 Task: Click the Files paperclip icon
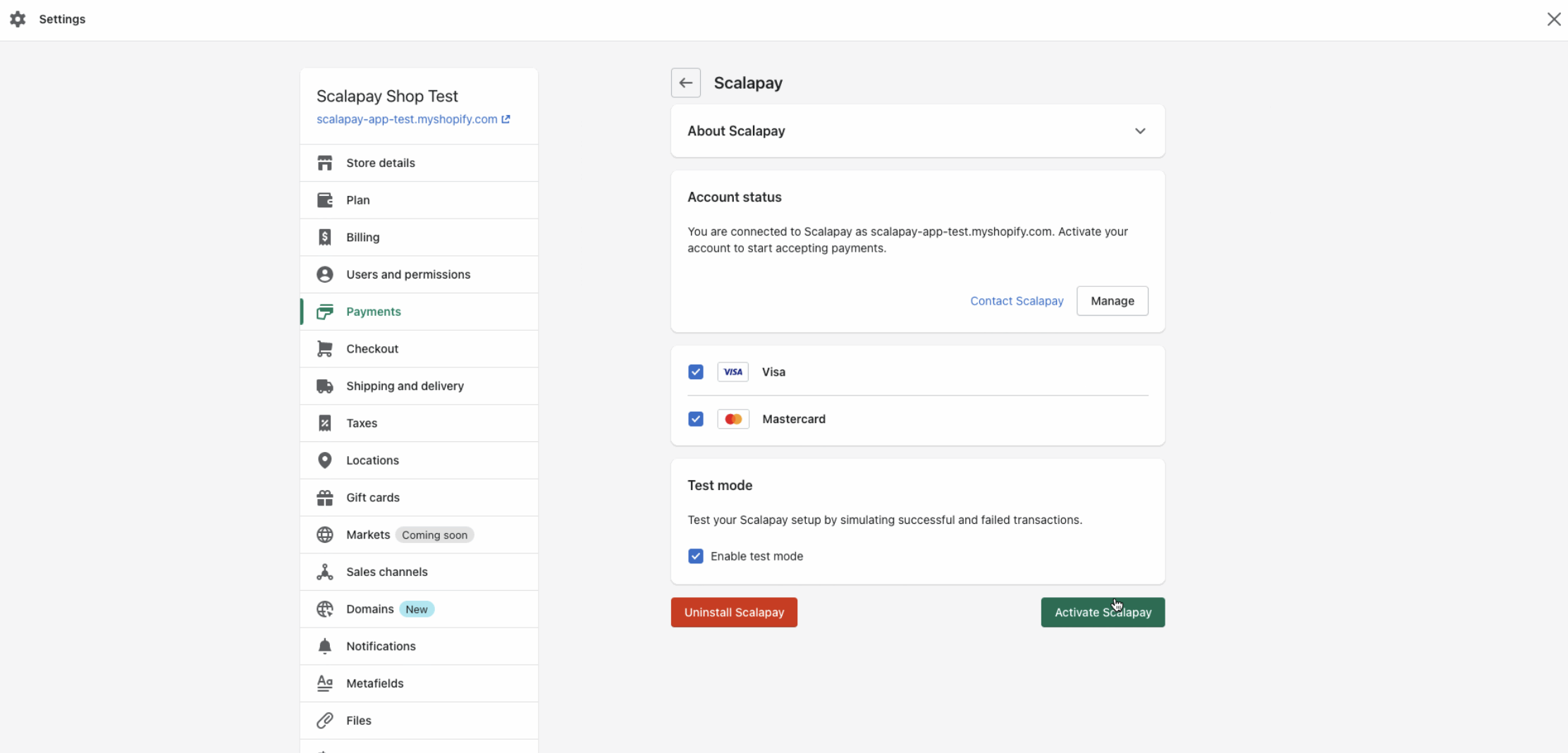coord(324,721)
